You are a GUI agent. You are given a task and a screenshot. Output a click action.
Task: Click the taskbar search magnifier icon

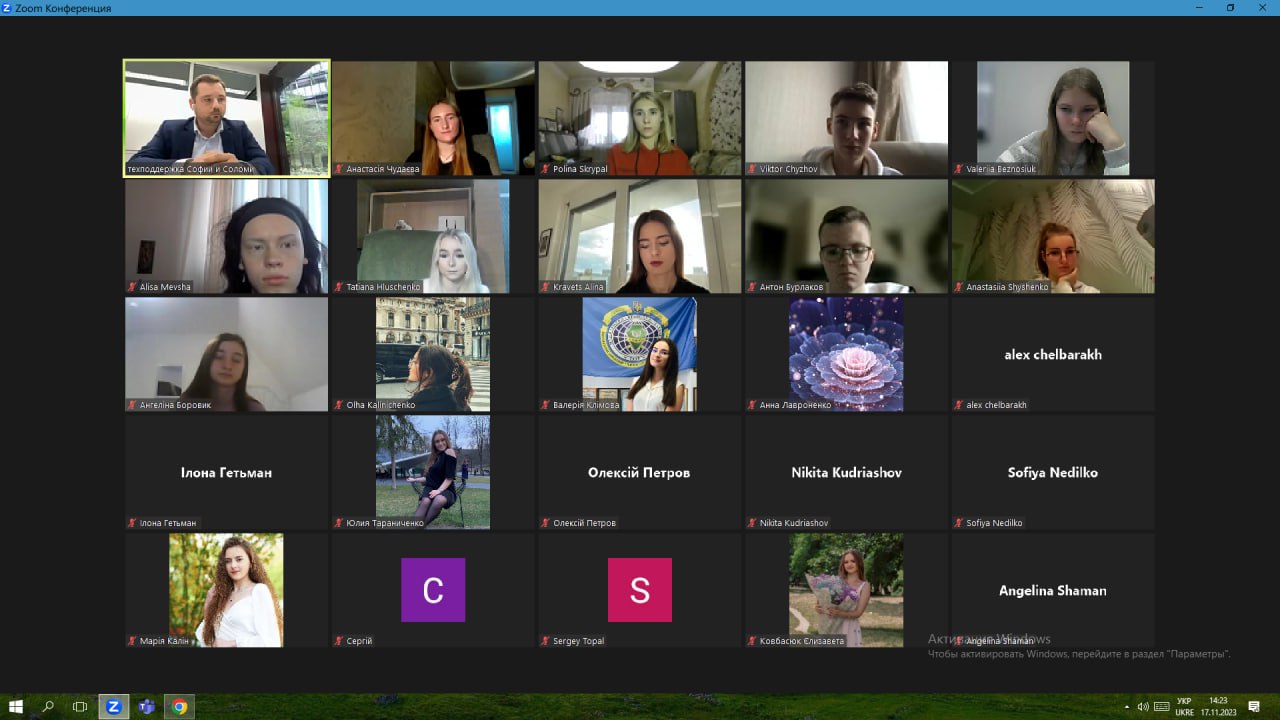pyautogui.click(x=48, y=707)
